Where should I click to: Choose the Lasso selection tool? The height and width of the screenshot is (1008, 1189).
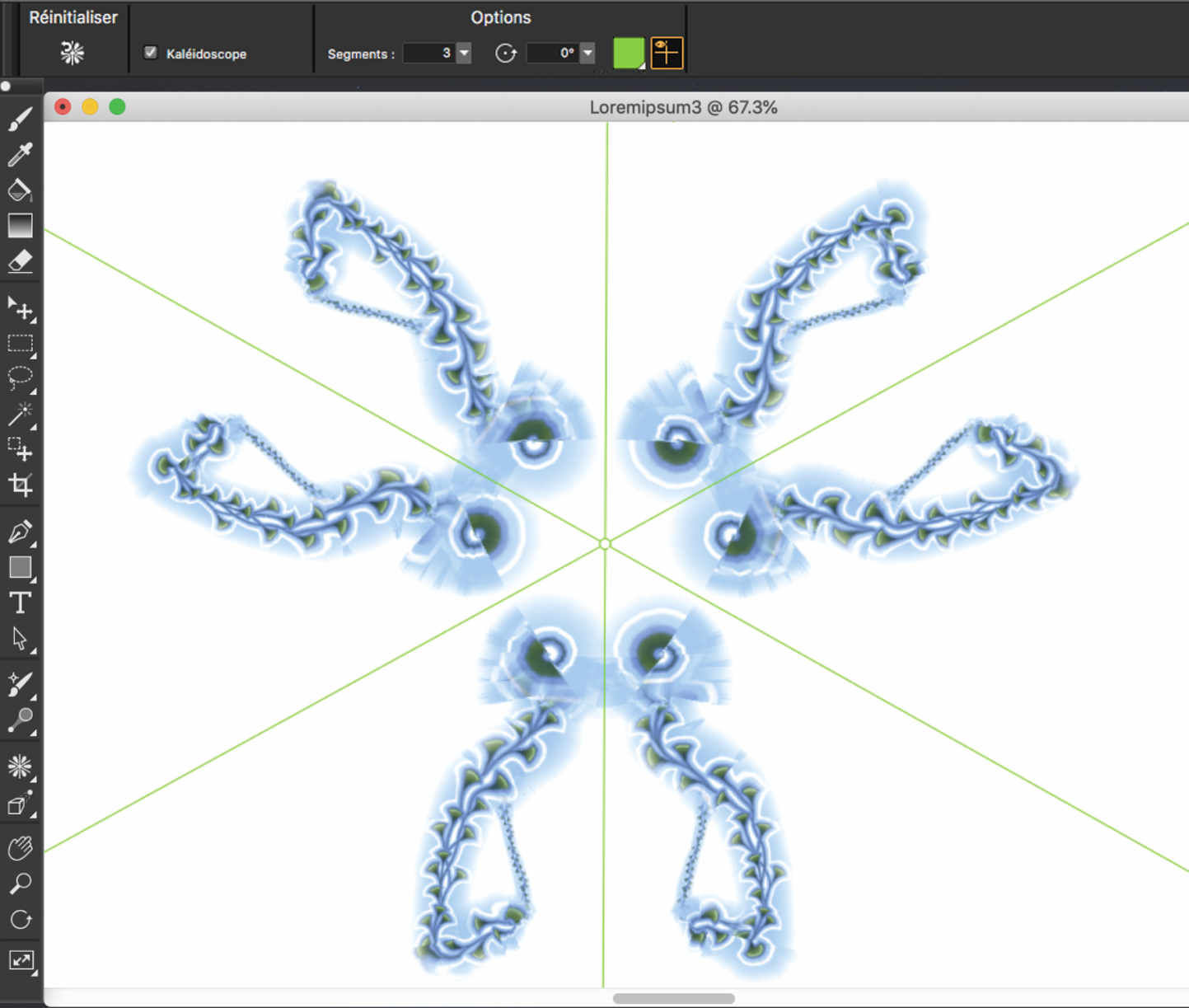20,378
